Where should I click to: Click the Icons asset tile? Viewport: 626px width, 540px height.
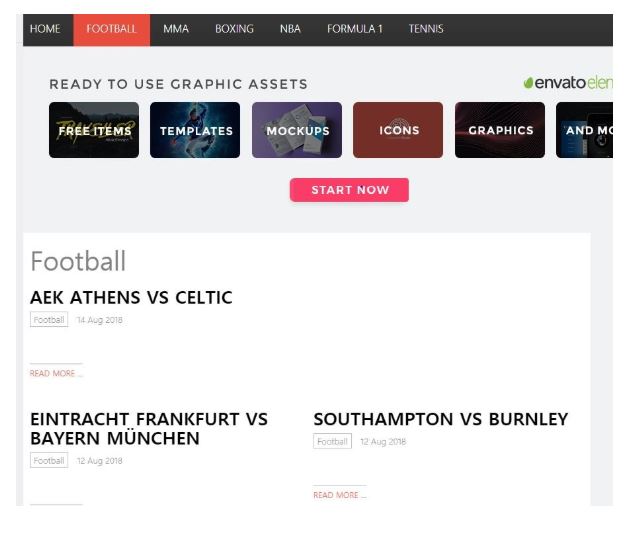coord(398,130)
